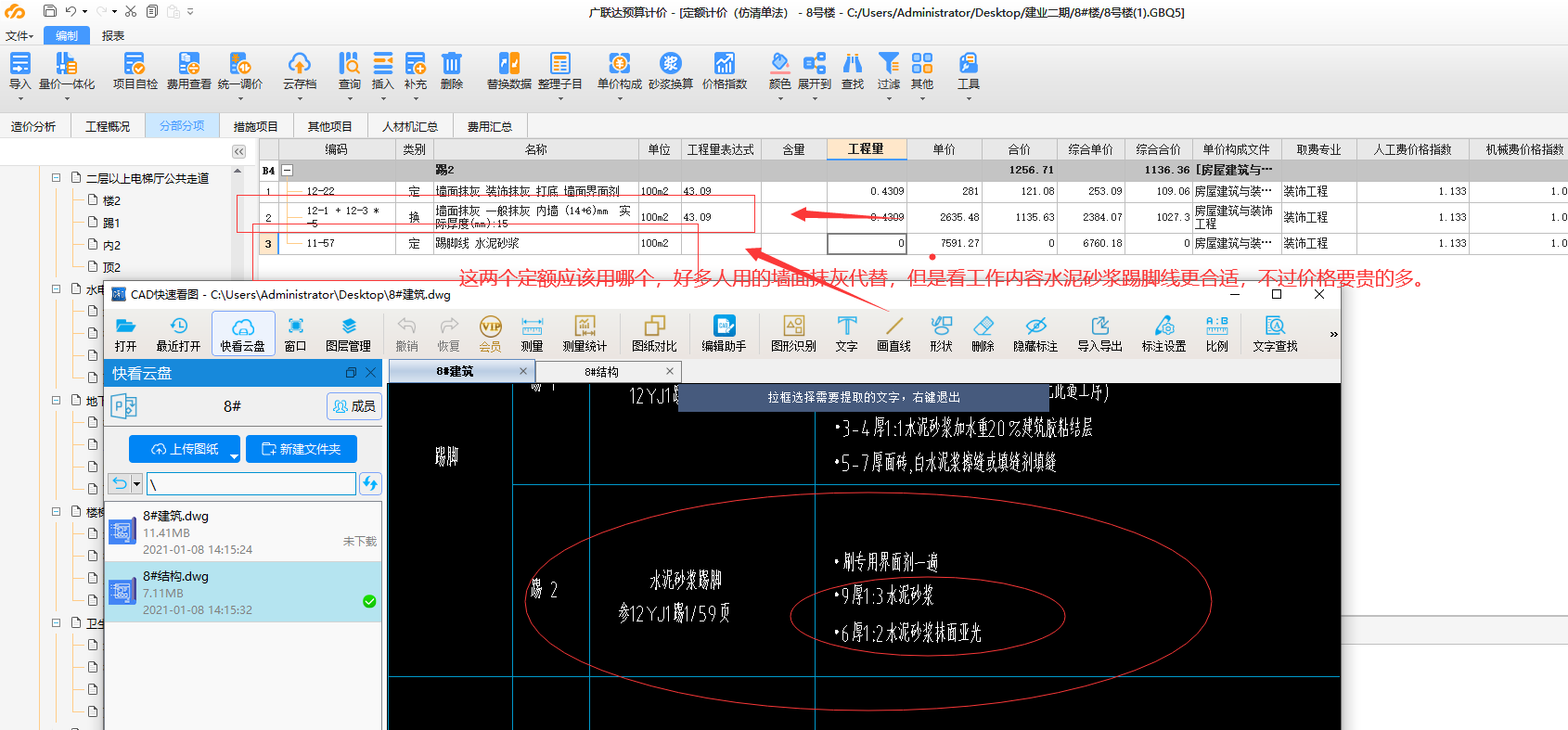The height and width of the screenshot is (730, 1568).
Task: Close the 8#建筑 drawing tab
Action: (x=523, y=370)
